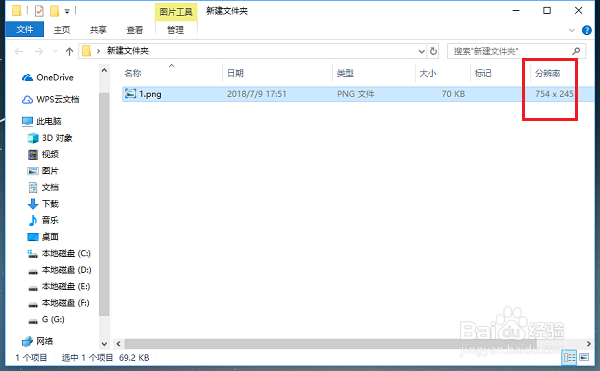This screenshot has width=600, height=371.
Task: Open the 共享 ribbon tab
Action: 98,30
